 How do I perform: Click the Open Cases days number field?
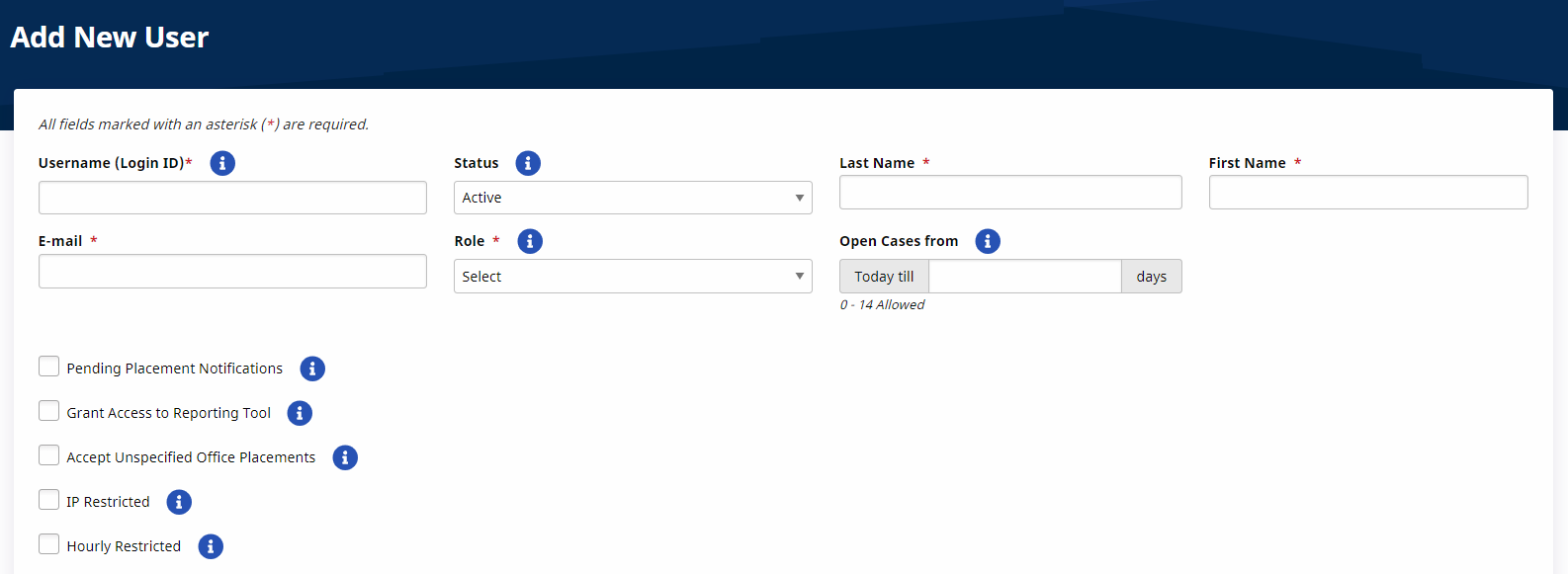click(1024, 277)
